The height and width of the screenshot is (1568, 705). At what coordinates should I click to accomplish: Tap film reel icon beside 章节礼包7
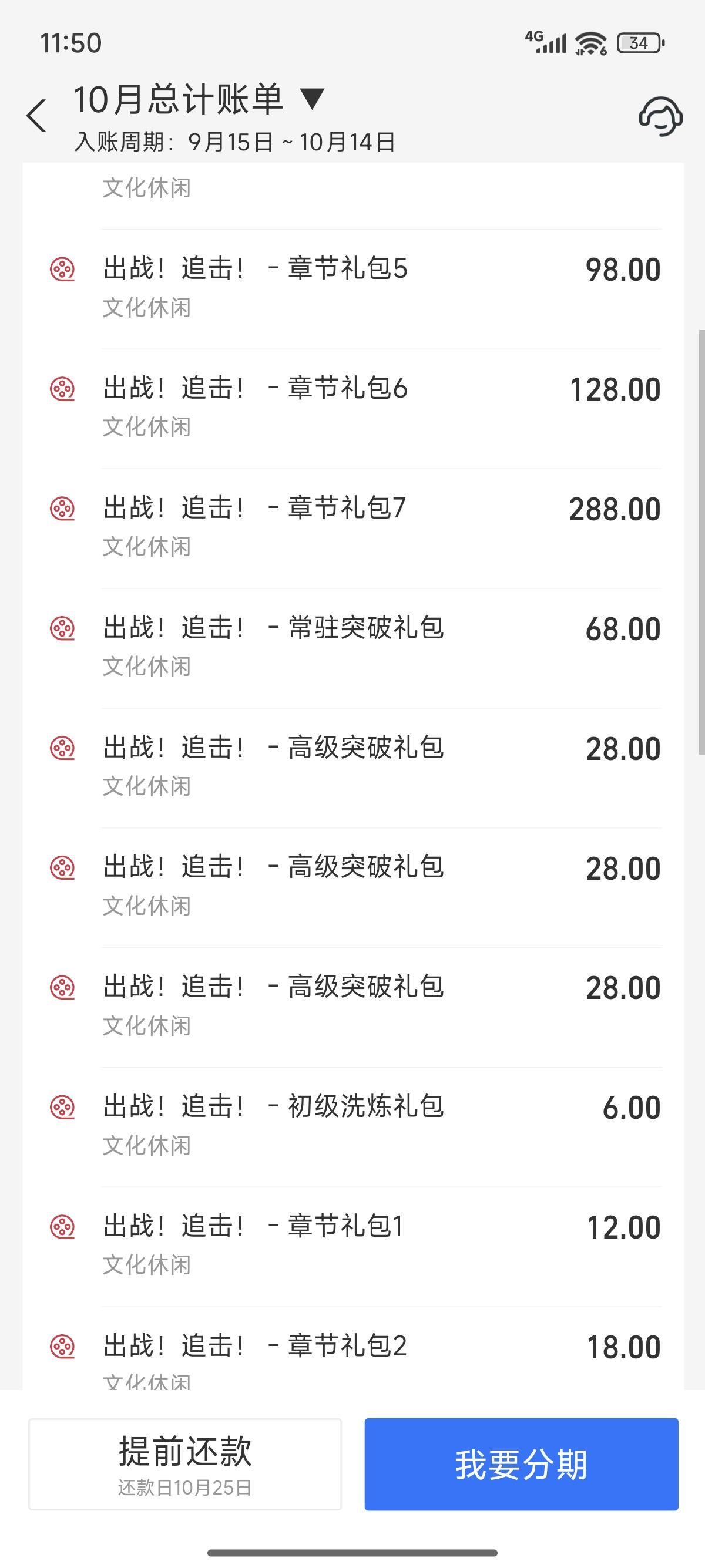(62, 508)
